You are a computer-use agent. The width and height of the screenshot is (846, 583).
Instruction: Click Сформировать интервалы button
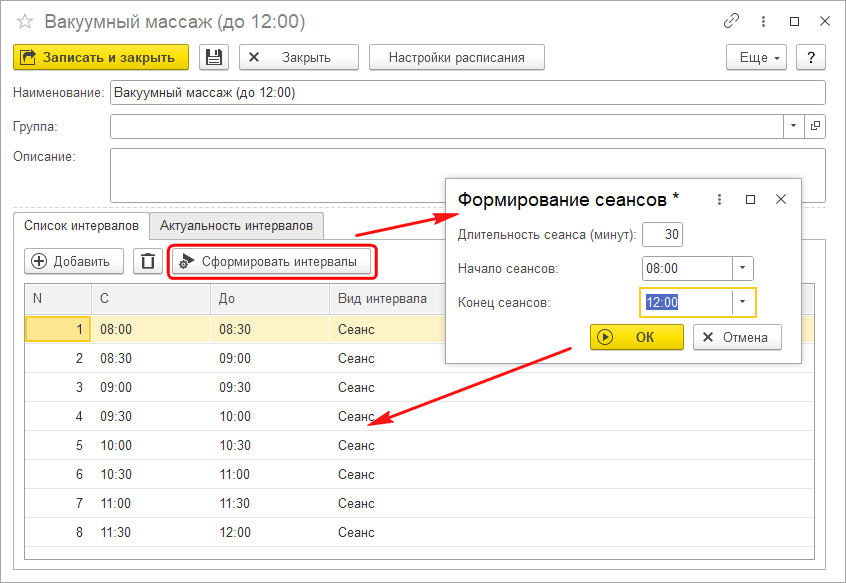[271, 262]
